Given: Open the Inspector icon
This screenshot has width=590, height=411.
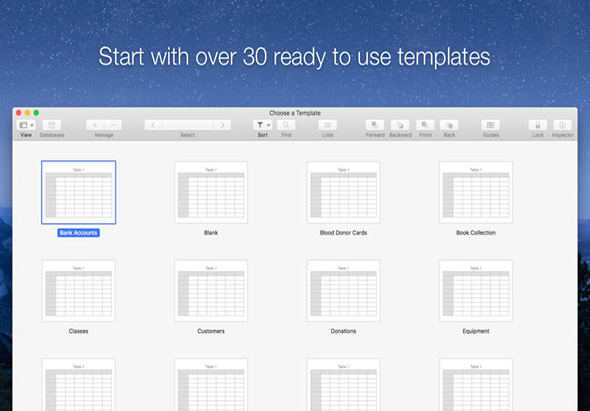Looking at the screenshot, I should click(x=563, y=125).
